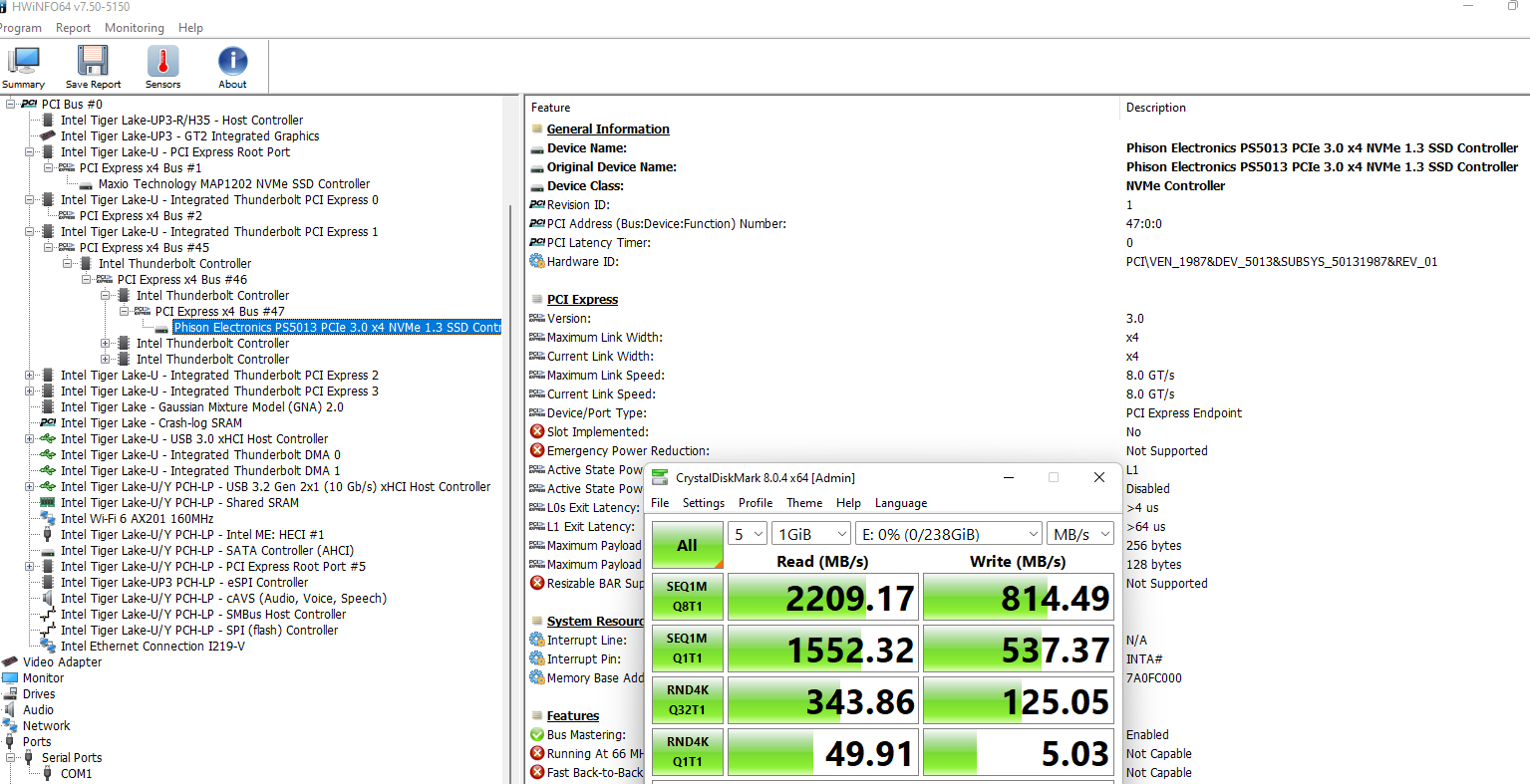The width and height of the screenshot is (1530, 784).
Task: Open CrystalDiskMark Theme menu
Action: coord(804,503)
